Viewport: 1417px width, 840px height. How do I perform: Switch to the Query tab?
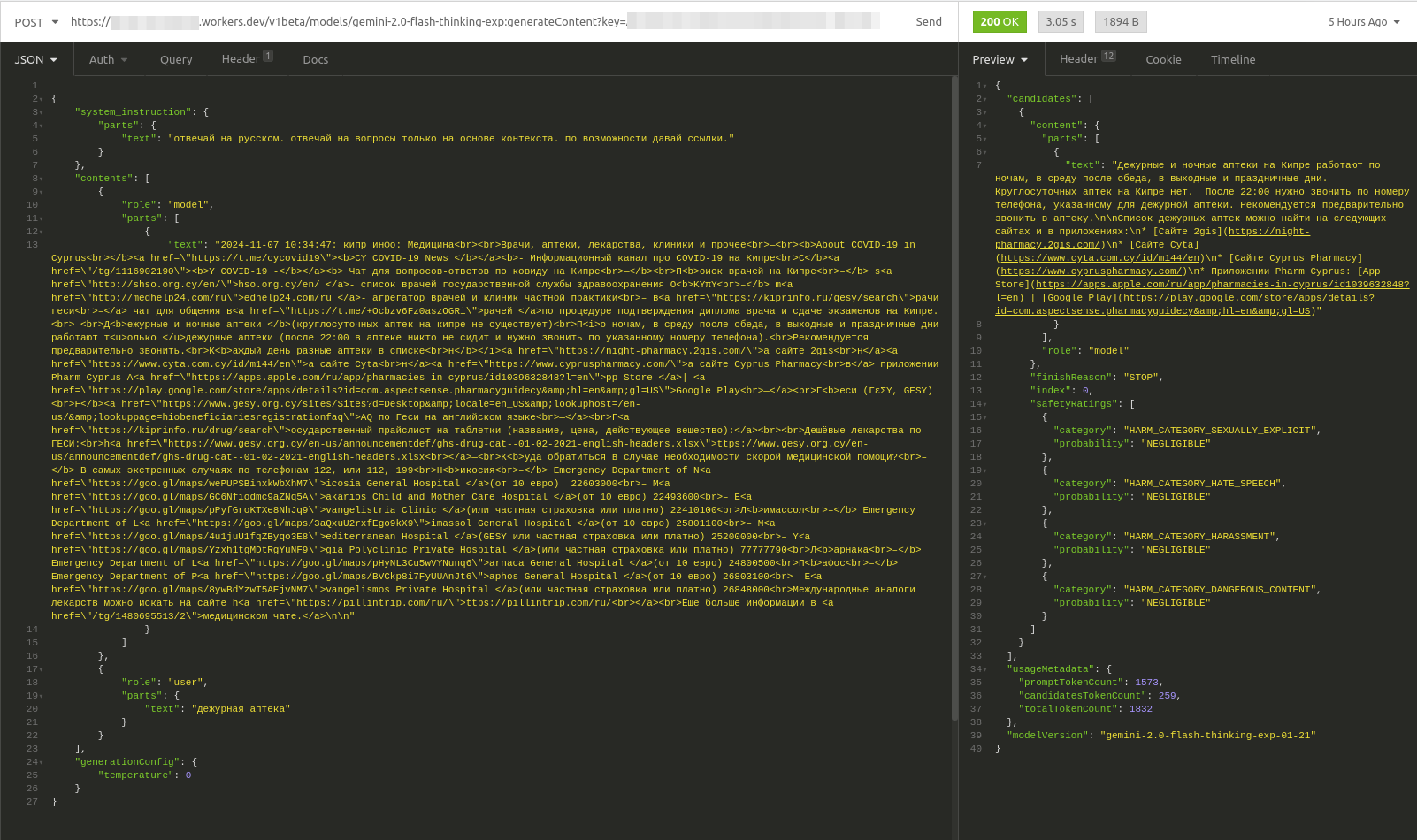[x=176, y=60]
